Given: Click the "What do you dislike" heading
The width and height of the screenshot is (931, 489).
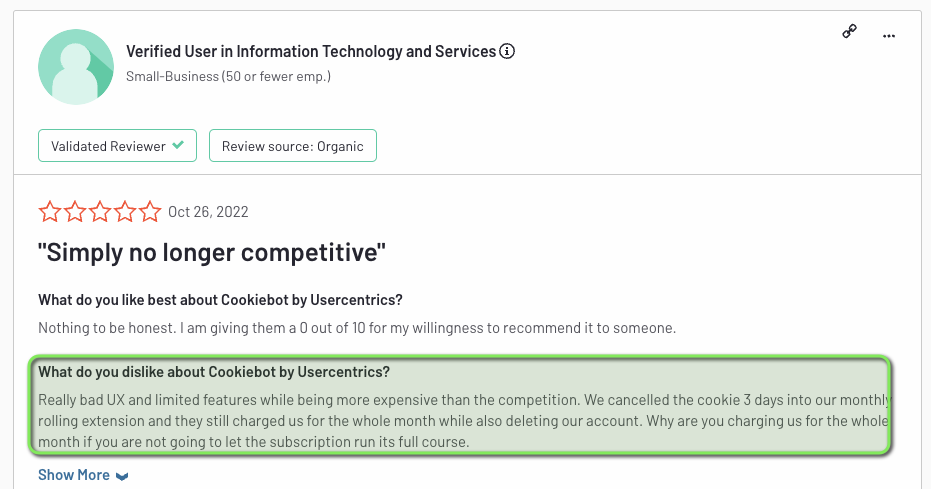Looking at the screenshot, I should click(x=214, y=372).
